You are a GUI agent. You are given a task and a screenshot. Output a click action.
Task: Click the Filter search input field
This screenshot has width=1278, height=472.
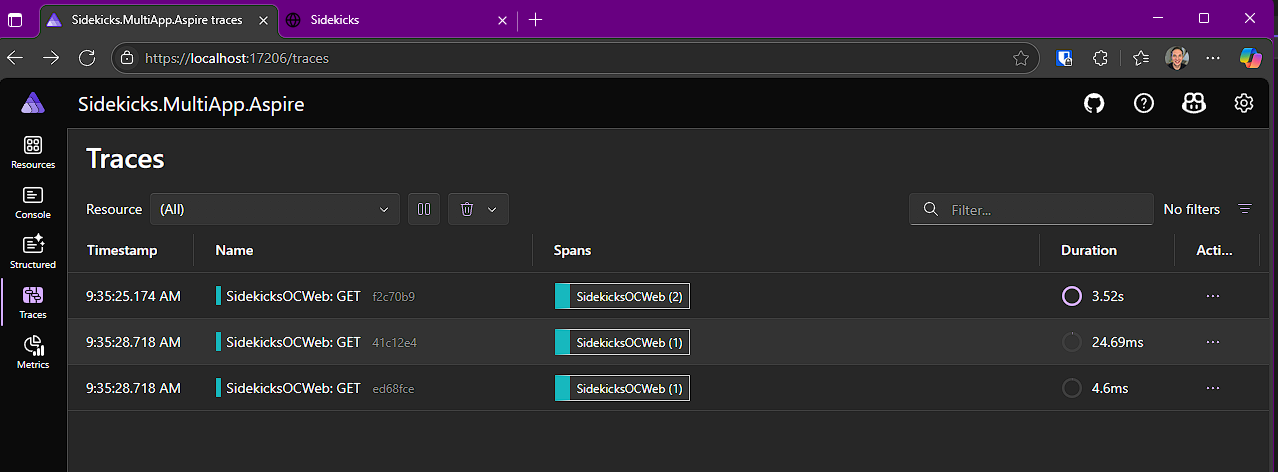point(1031,209)
